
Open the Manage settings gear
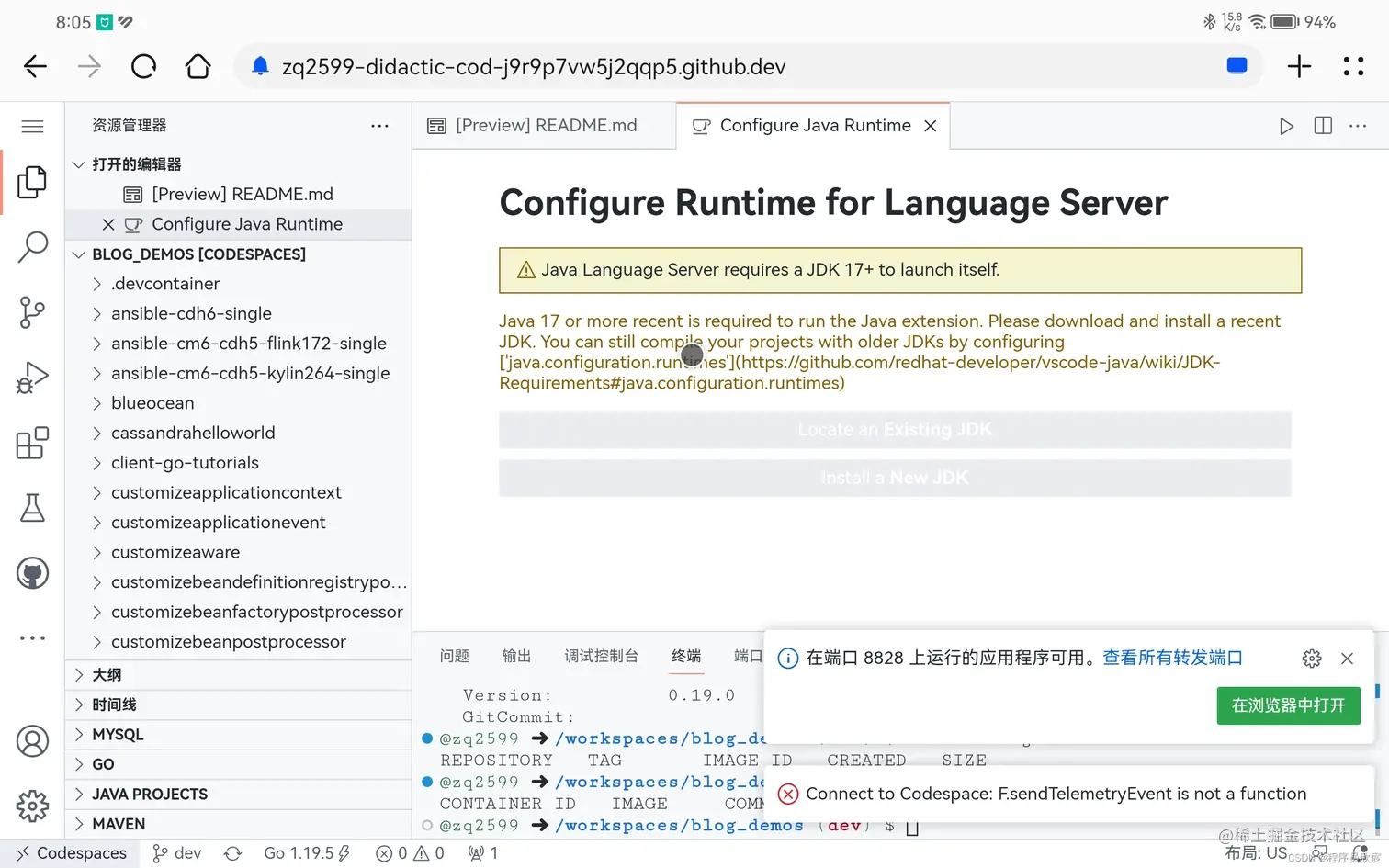tap(32, 806)
